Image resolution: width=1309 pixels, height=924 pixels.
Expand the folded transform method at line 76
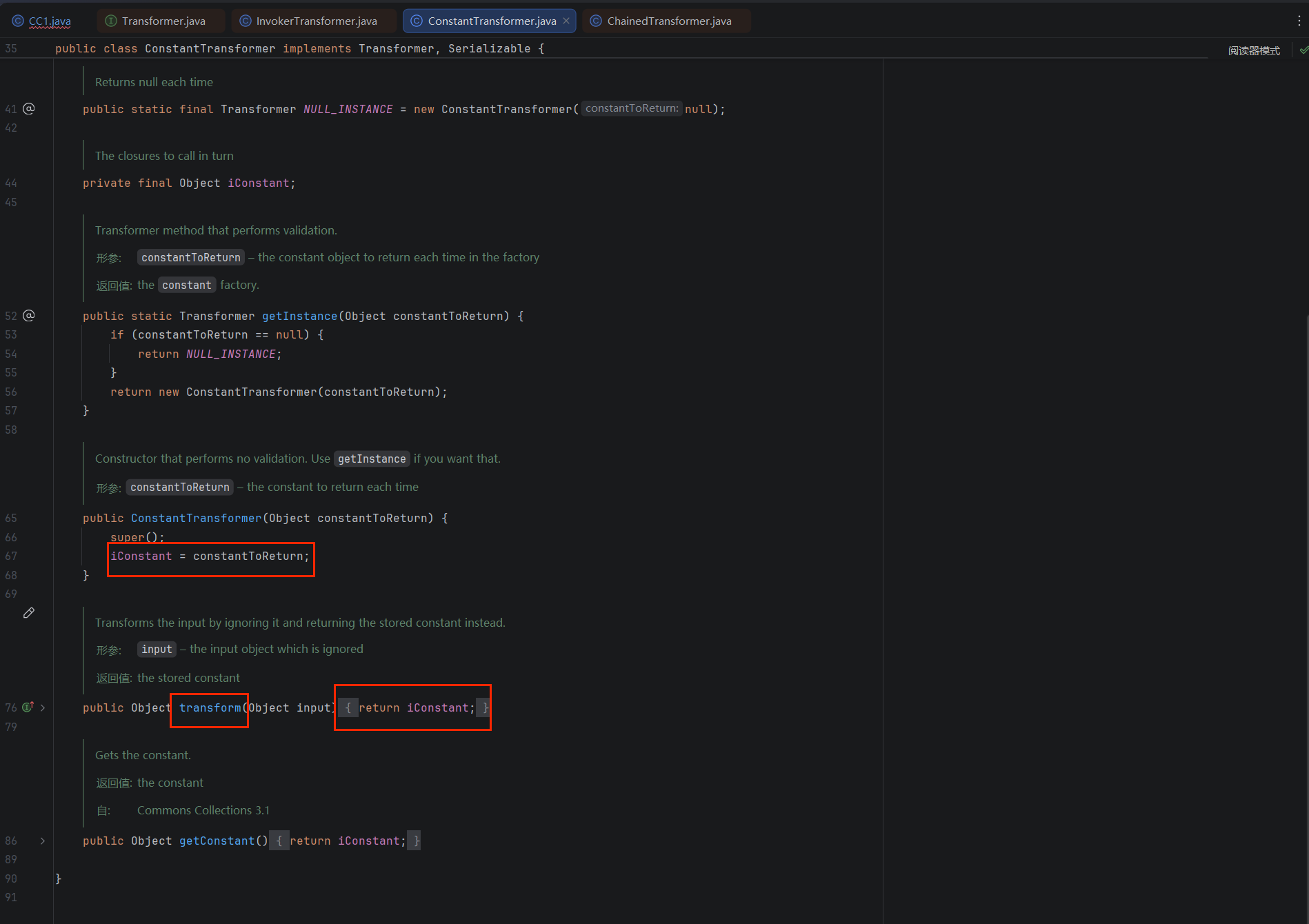coord(43,707)
